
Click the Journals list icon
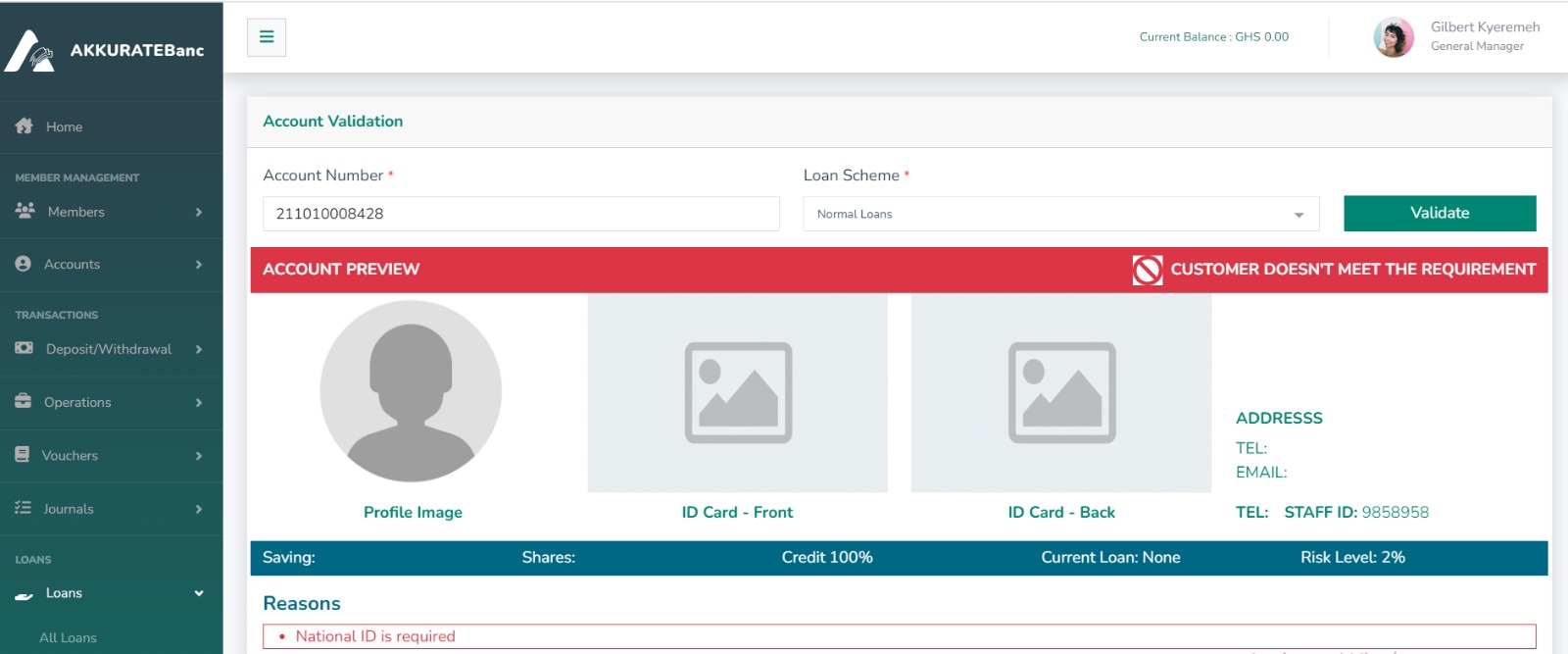point(24,508)
